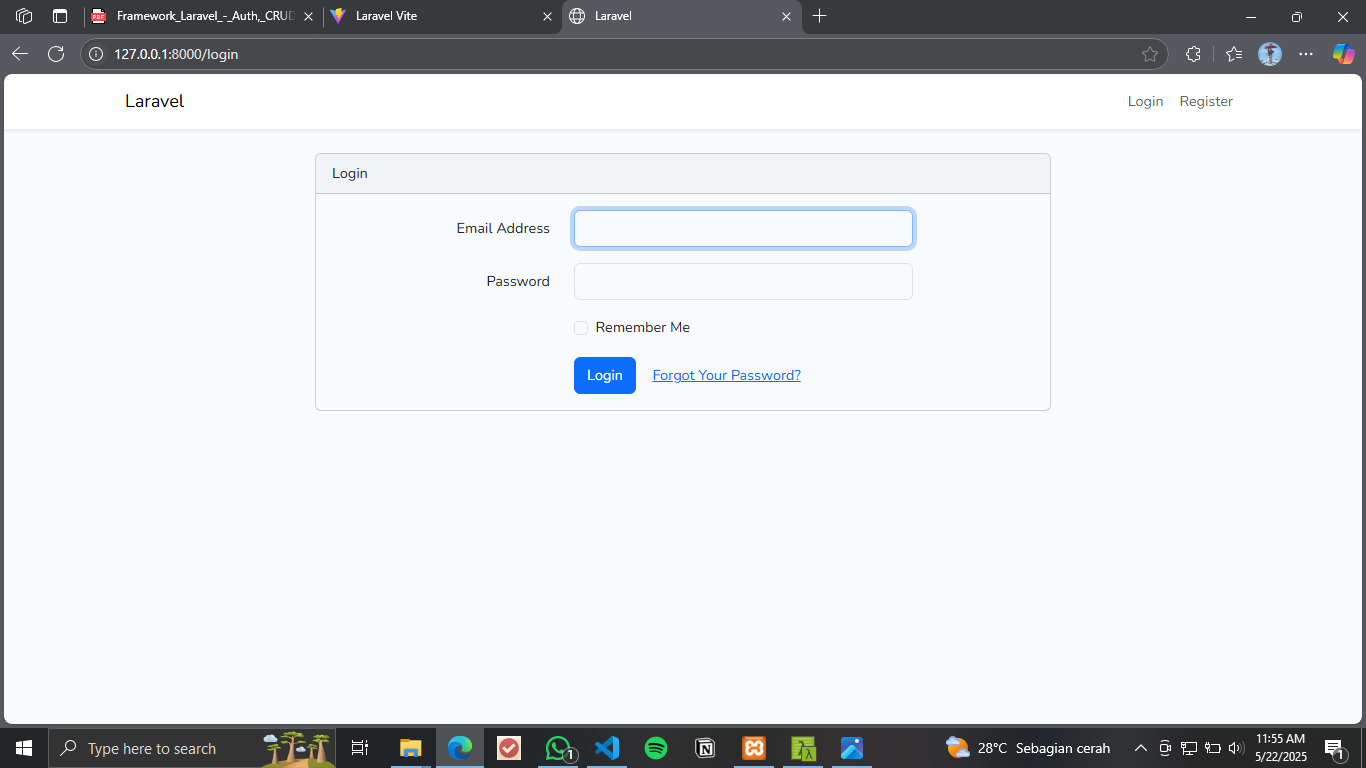The height and width of the screenshot is (768, 1366).
Task: Click the Edge profile avatar
Action: coord(1269,54)
